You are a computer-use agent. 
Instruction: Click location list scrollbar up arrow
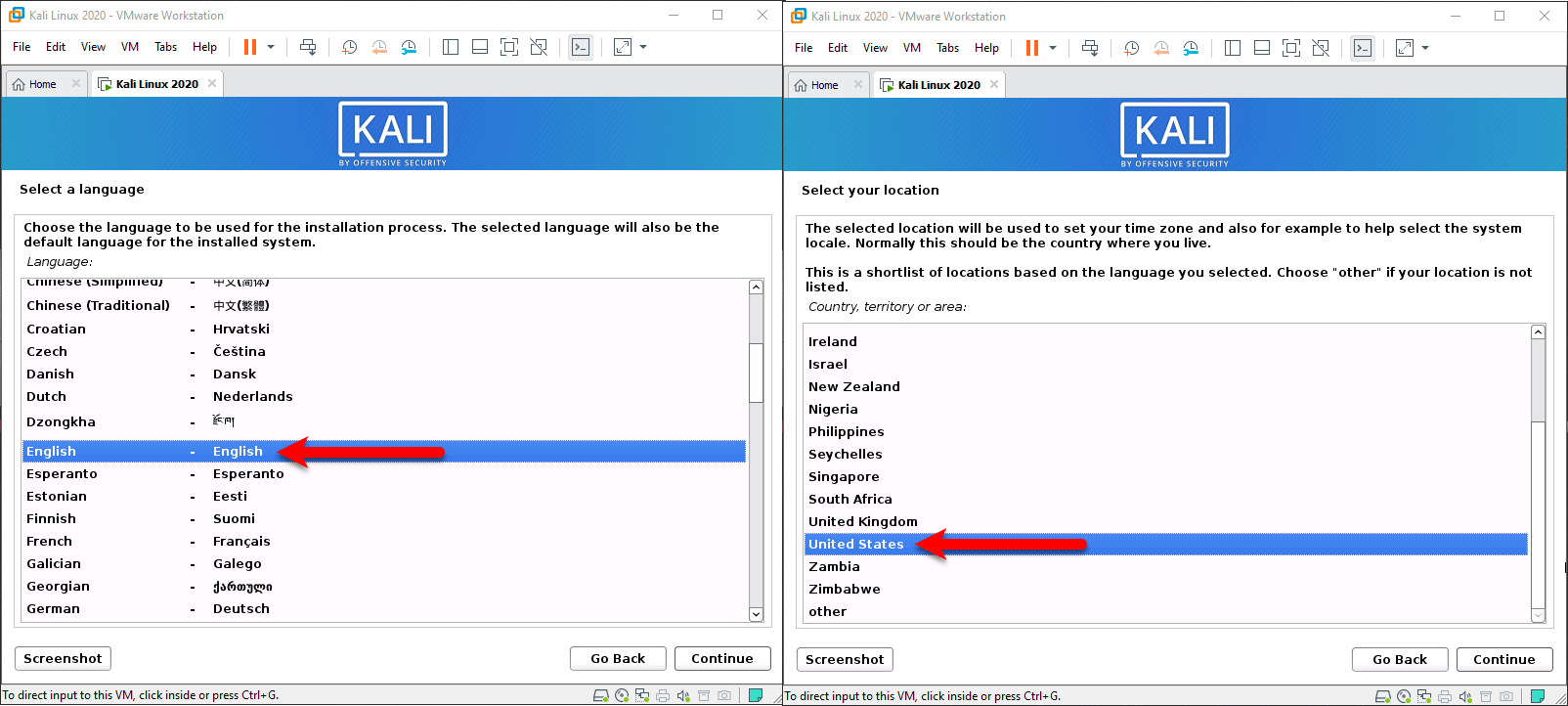click(1538, 332)
